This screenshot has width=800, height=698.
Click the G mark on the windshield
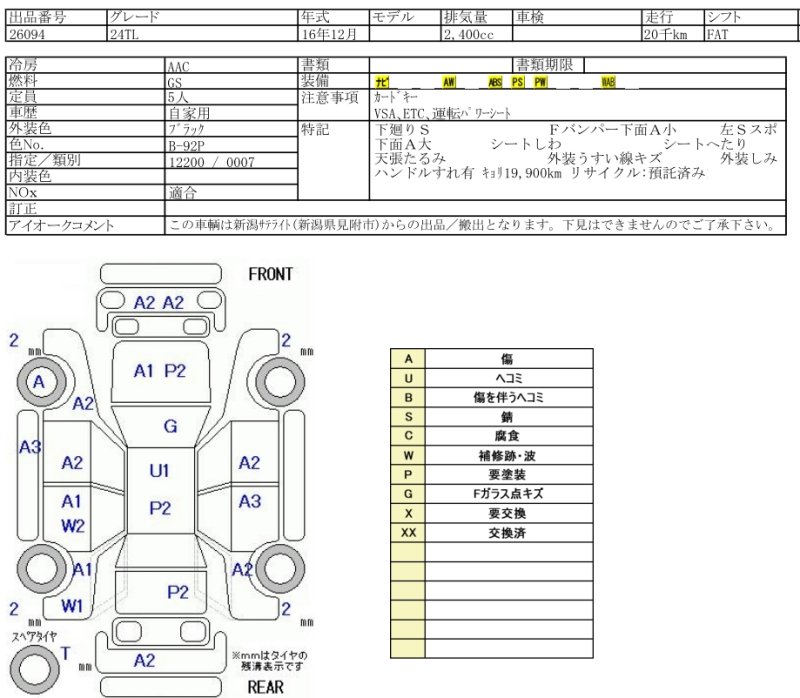coord(170,427)
